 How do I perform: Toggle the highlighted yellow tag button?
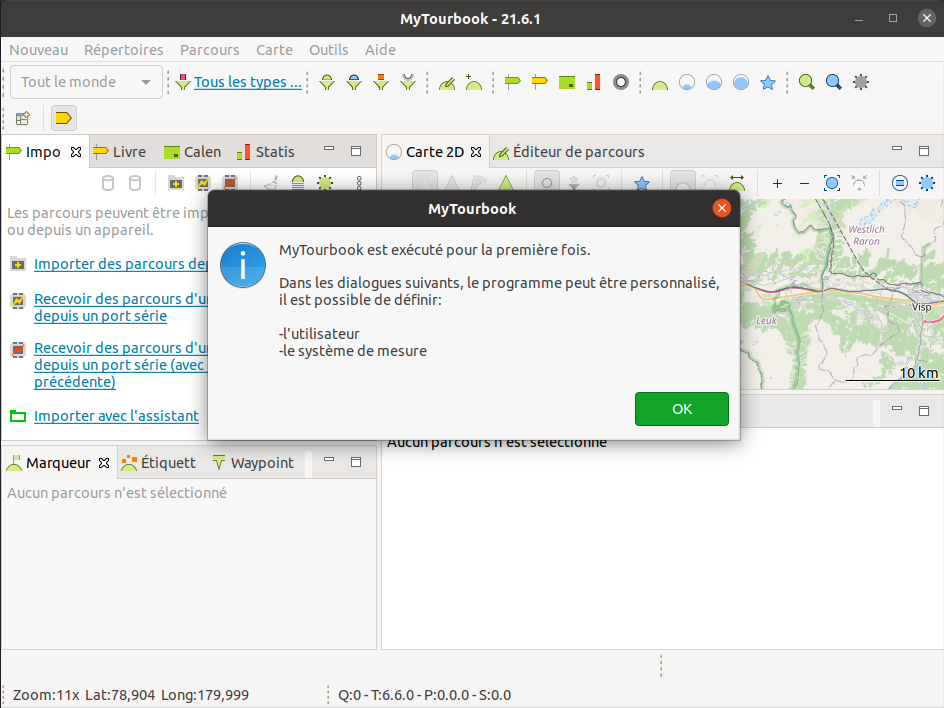[x=63, y=118]
